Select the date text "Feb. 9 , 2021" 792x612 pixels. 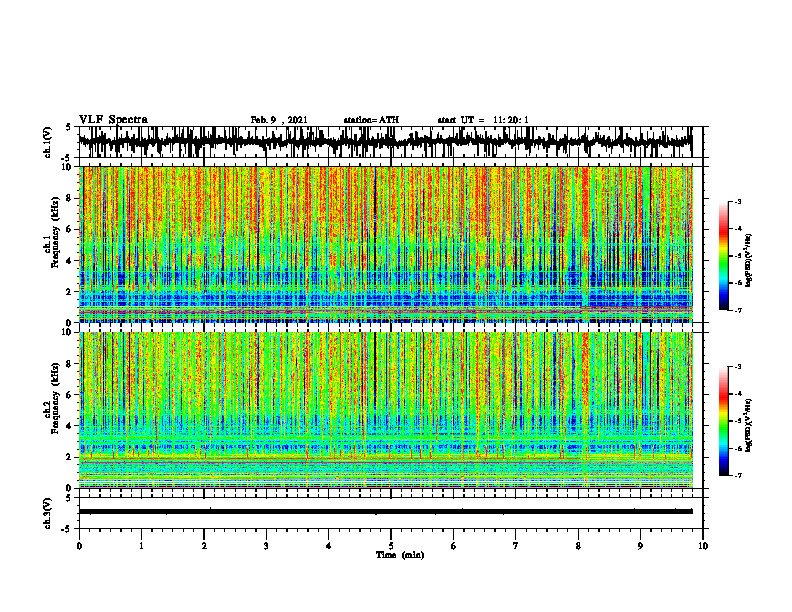(279, 120)
